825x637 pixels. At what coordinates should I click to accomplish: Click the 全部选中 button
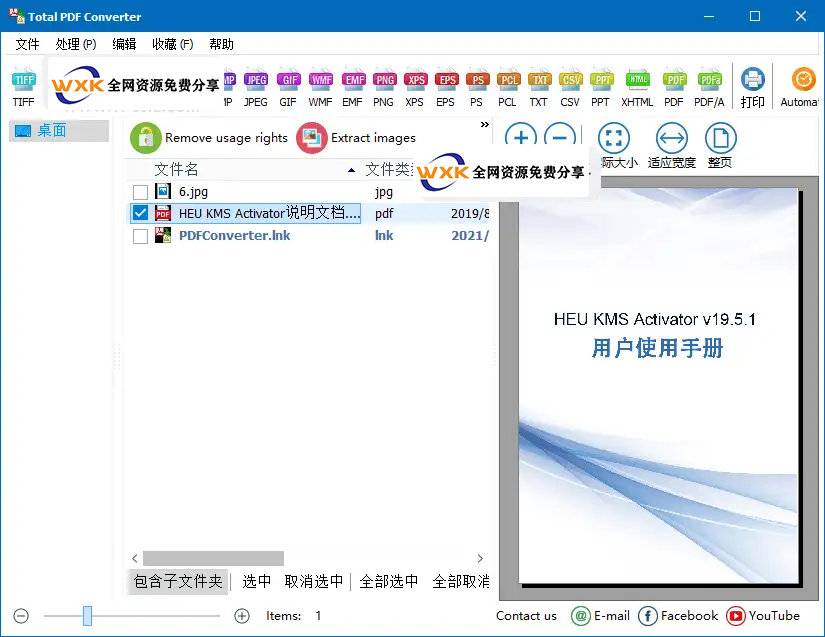pyautogui.click(x=388, y=581)
